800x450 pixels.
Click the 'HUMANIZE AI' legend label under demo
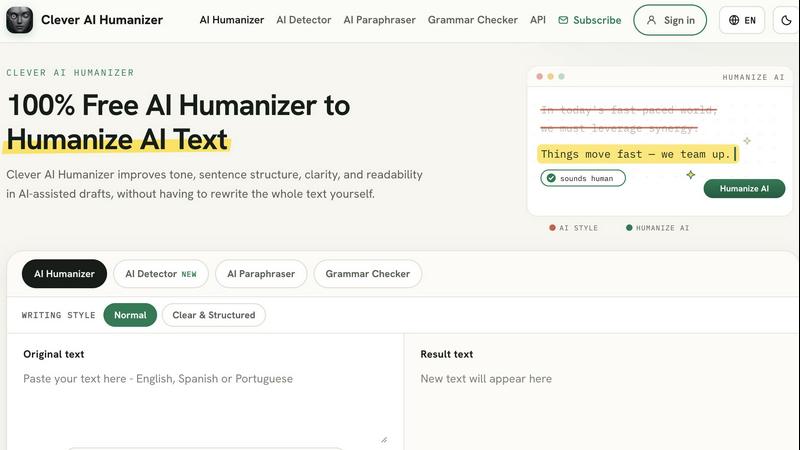[662, 228]
